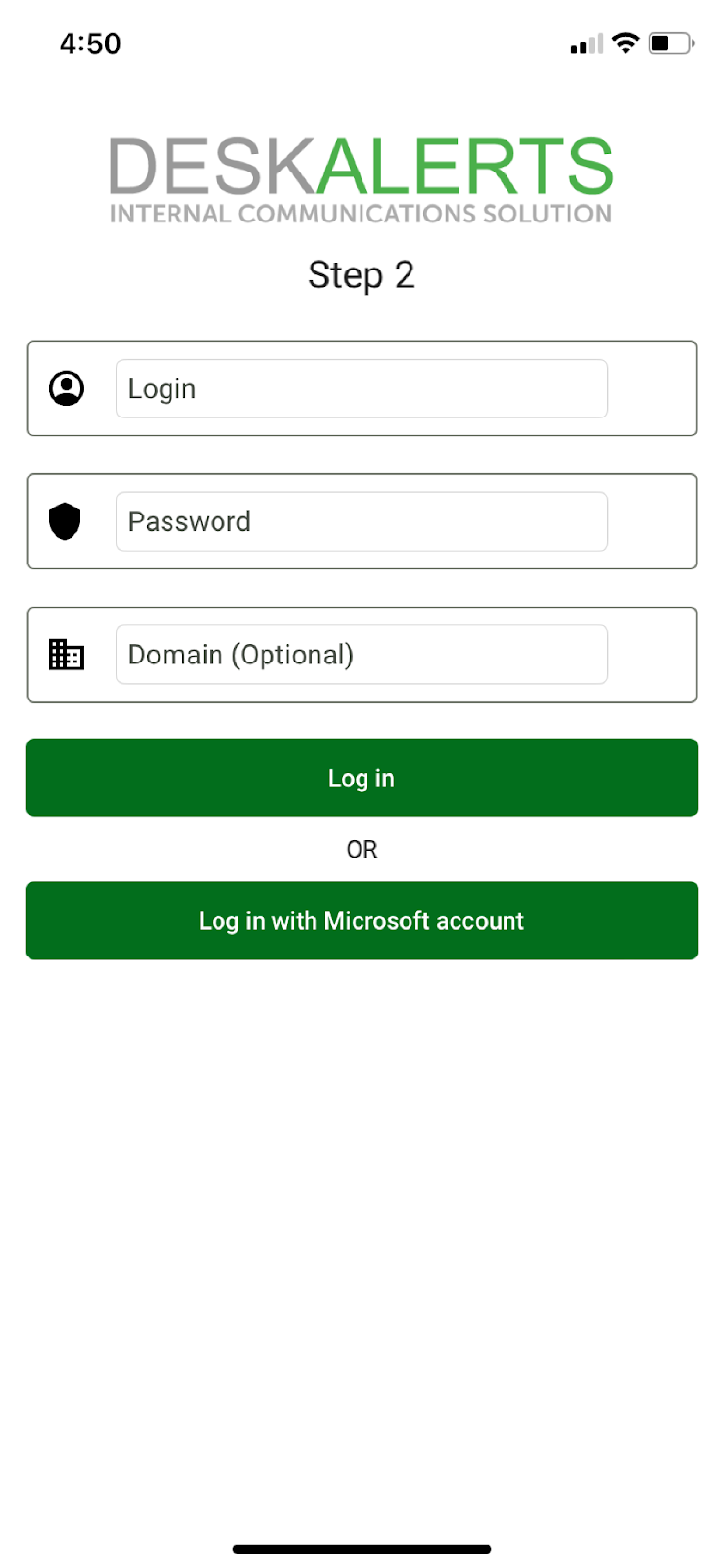Click the Step 2 heading
The width and height of the screenshot is (724, 1568).
click(362, 275)
